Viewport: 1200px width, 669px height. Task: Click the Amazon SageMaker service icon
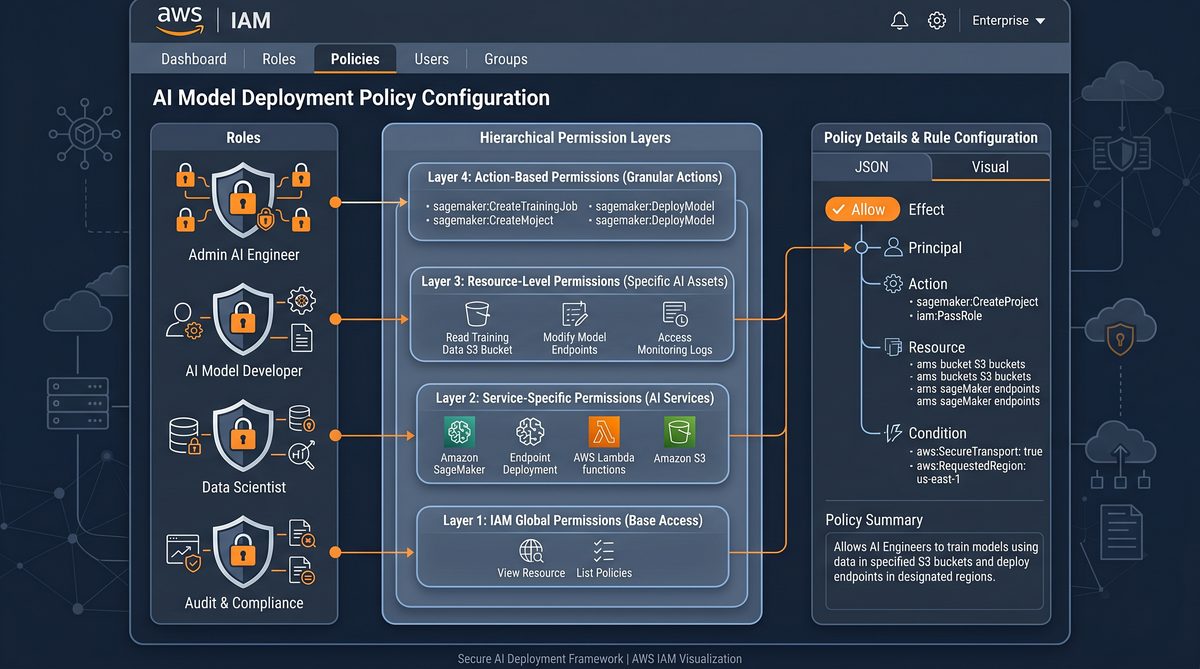459,432
